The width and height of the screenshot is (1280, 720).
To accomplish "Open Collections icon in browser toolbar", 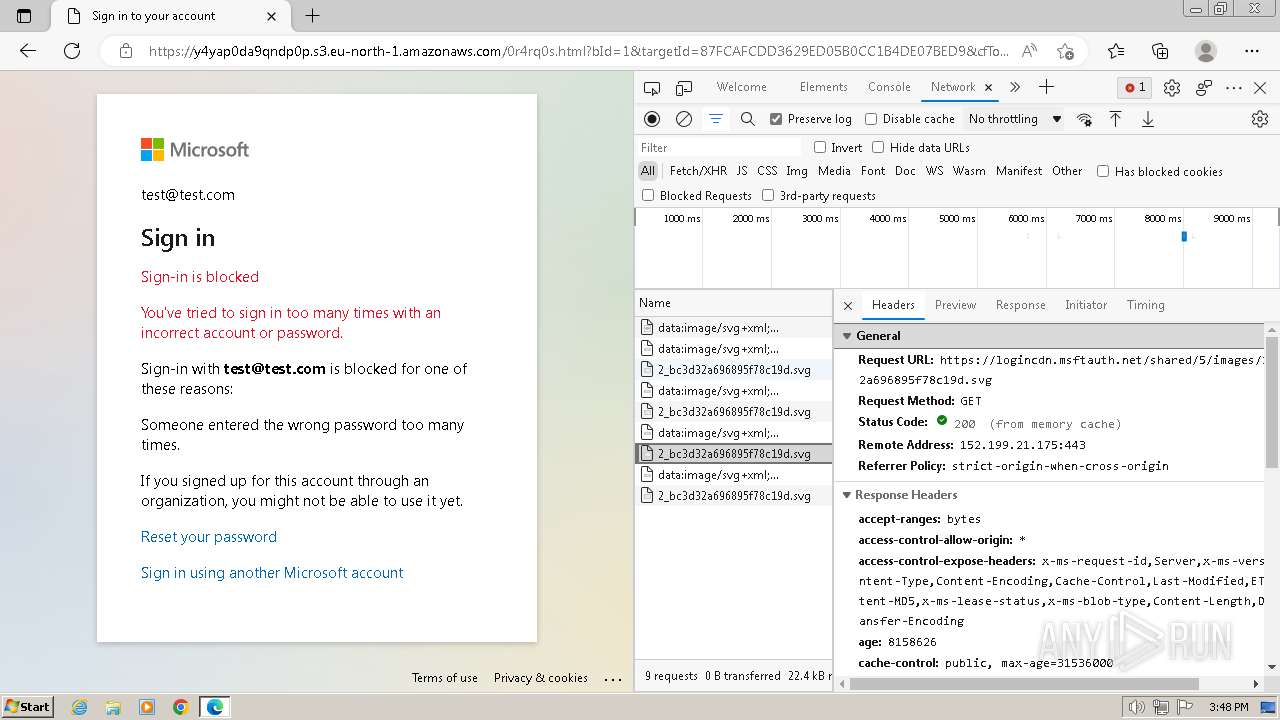I will 1160,51.
